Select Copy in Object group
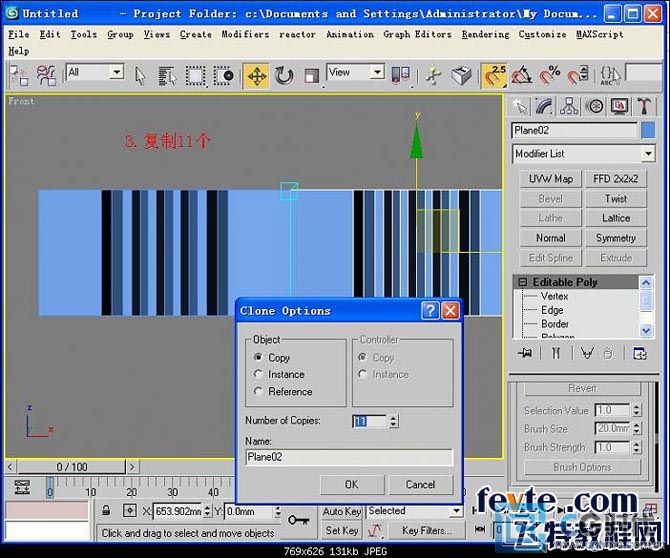The image size is (670, 558). coord(272,357)
